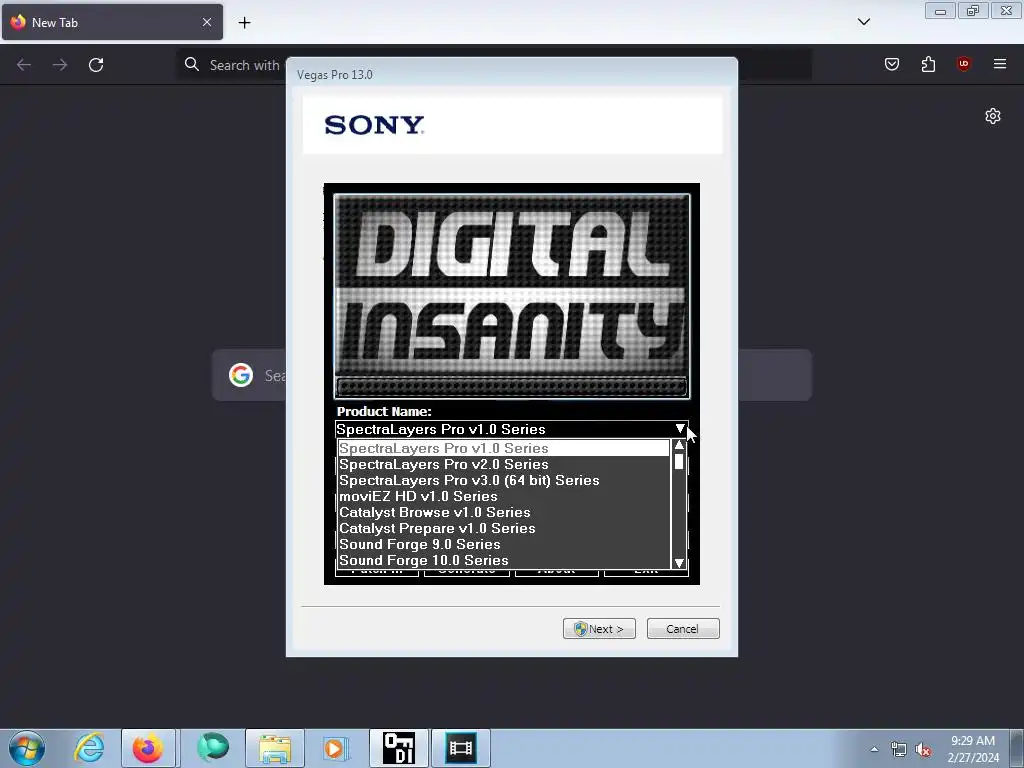Open new tab personalize gear icon
This screenshot has height=768, width=1024.
993,116
